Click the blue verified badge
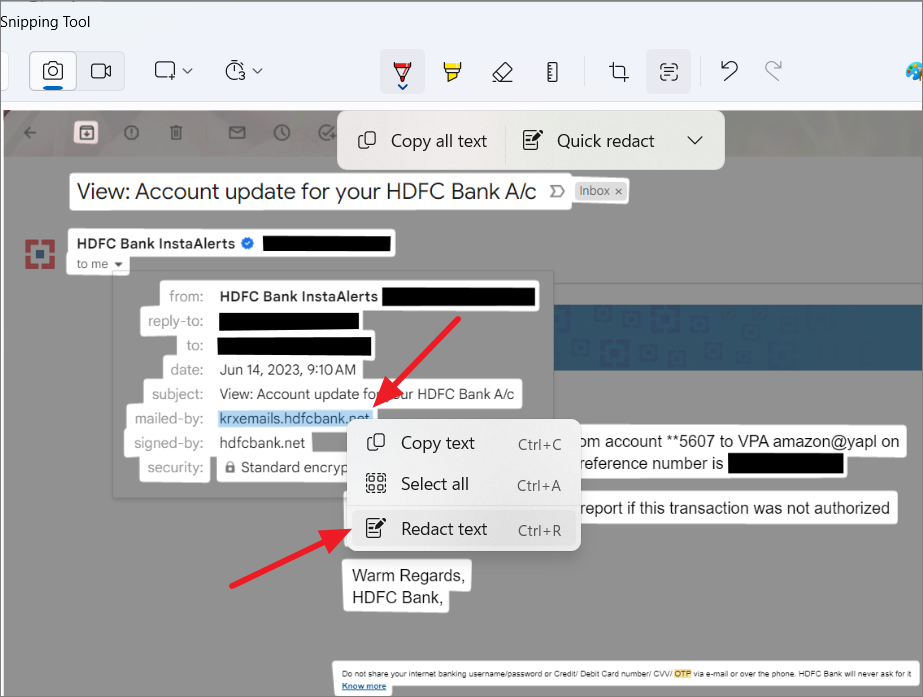Viewport: 923px width, 697px height. click(248, 243)
